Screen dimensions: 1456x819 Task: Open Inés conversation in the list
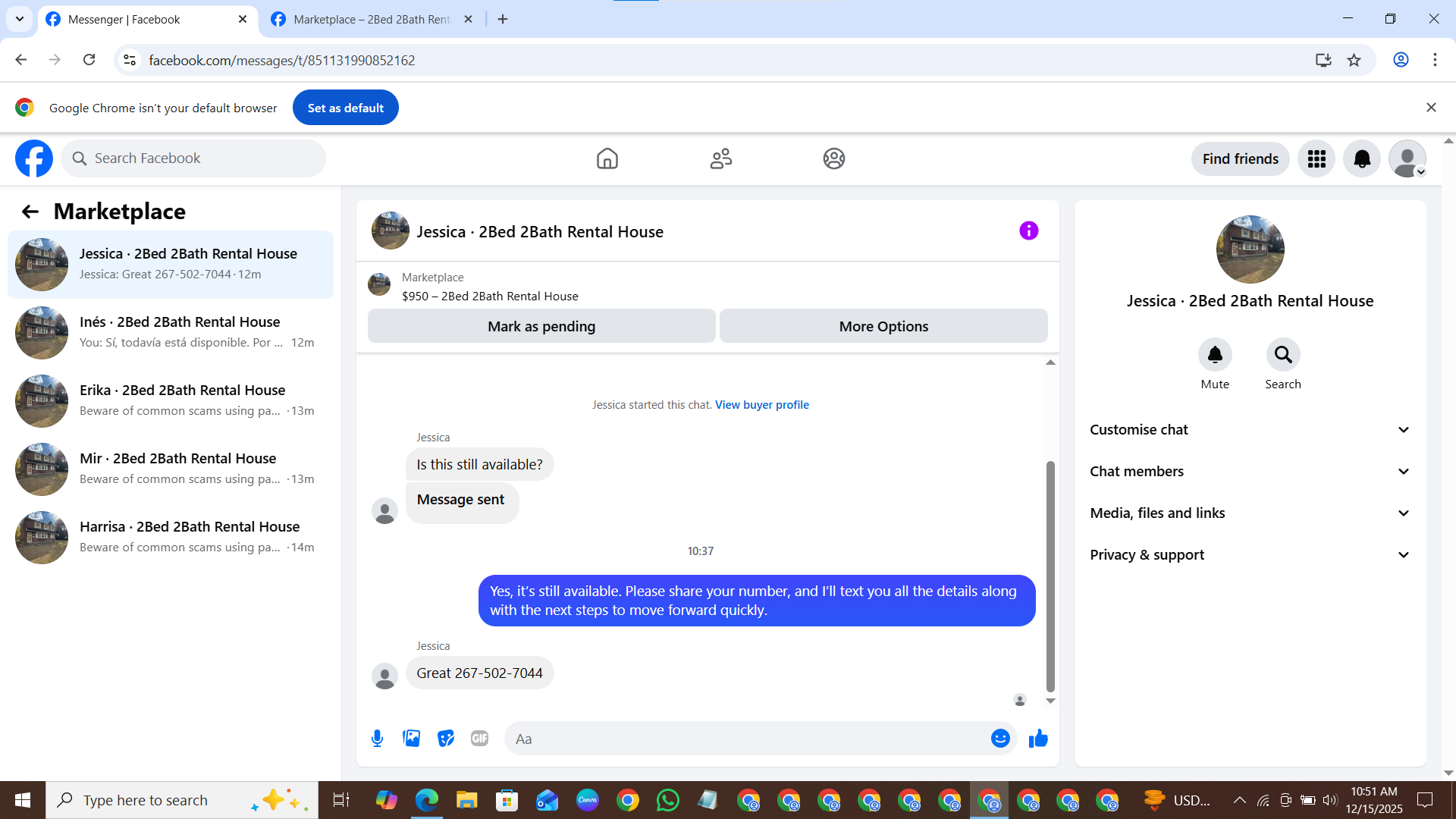(x=171, y=333)
